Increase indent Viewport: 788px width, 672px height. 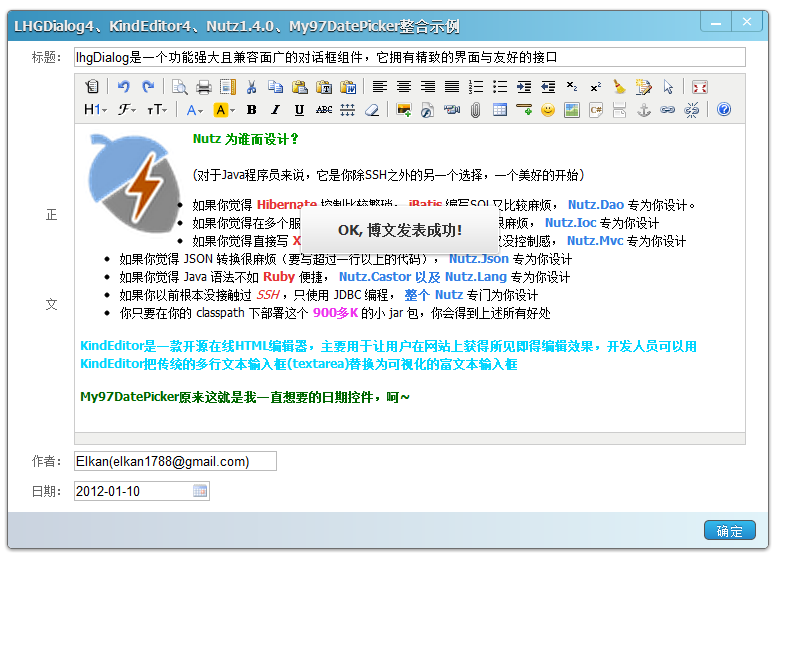[524, 87]
